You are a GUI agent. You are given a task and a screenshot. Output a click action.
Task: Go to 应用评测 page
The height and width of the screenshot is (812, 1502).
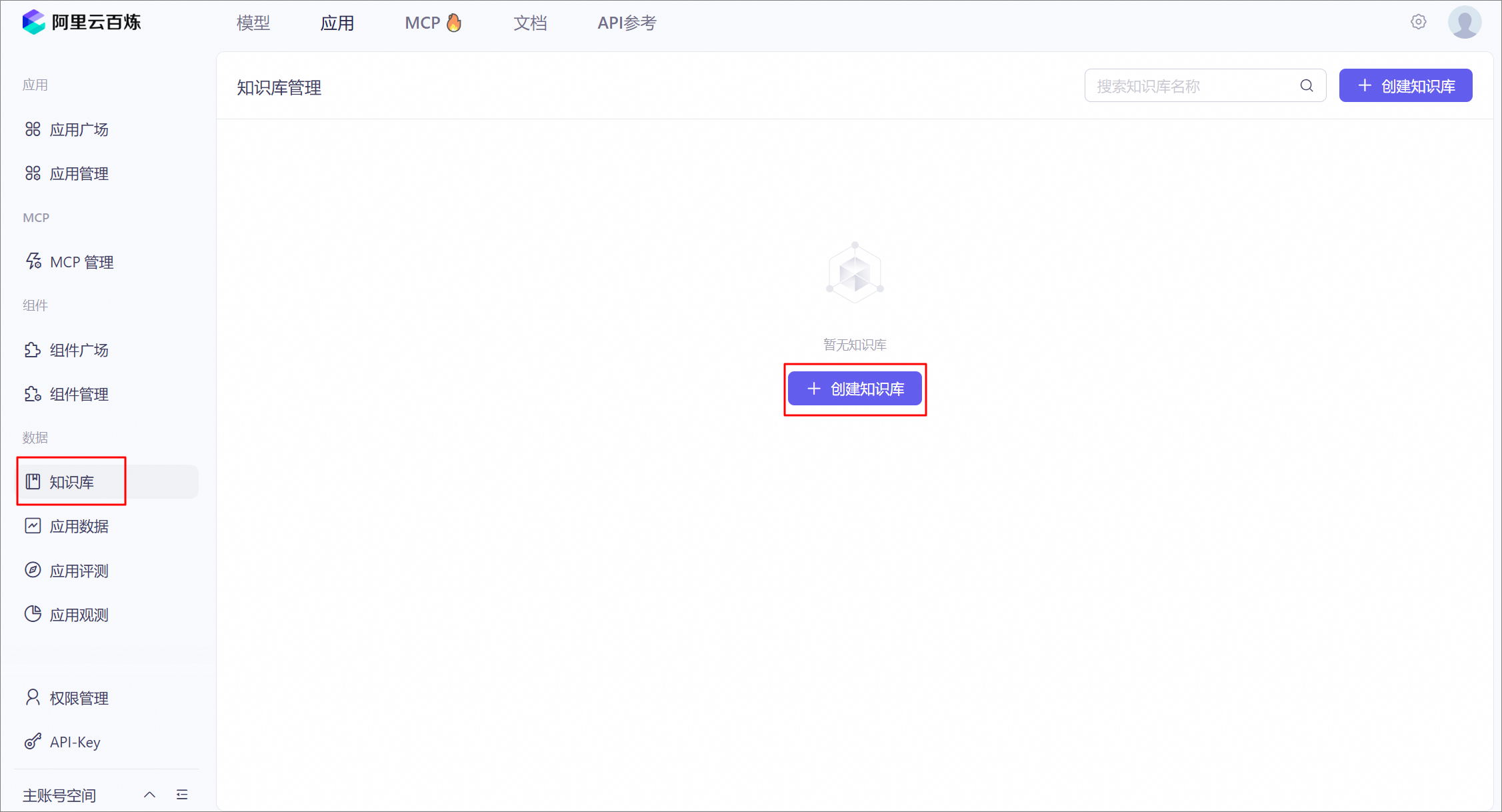pyautogui.click(x=79, y=571)
